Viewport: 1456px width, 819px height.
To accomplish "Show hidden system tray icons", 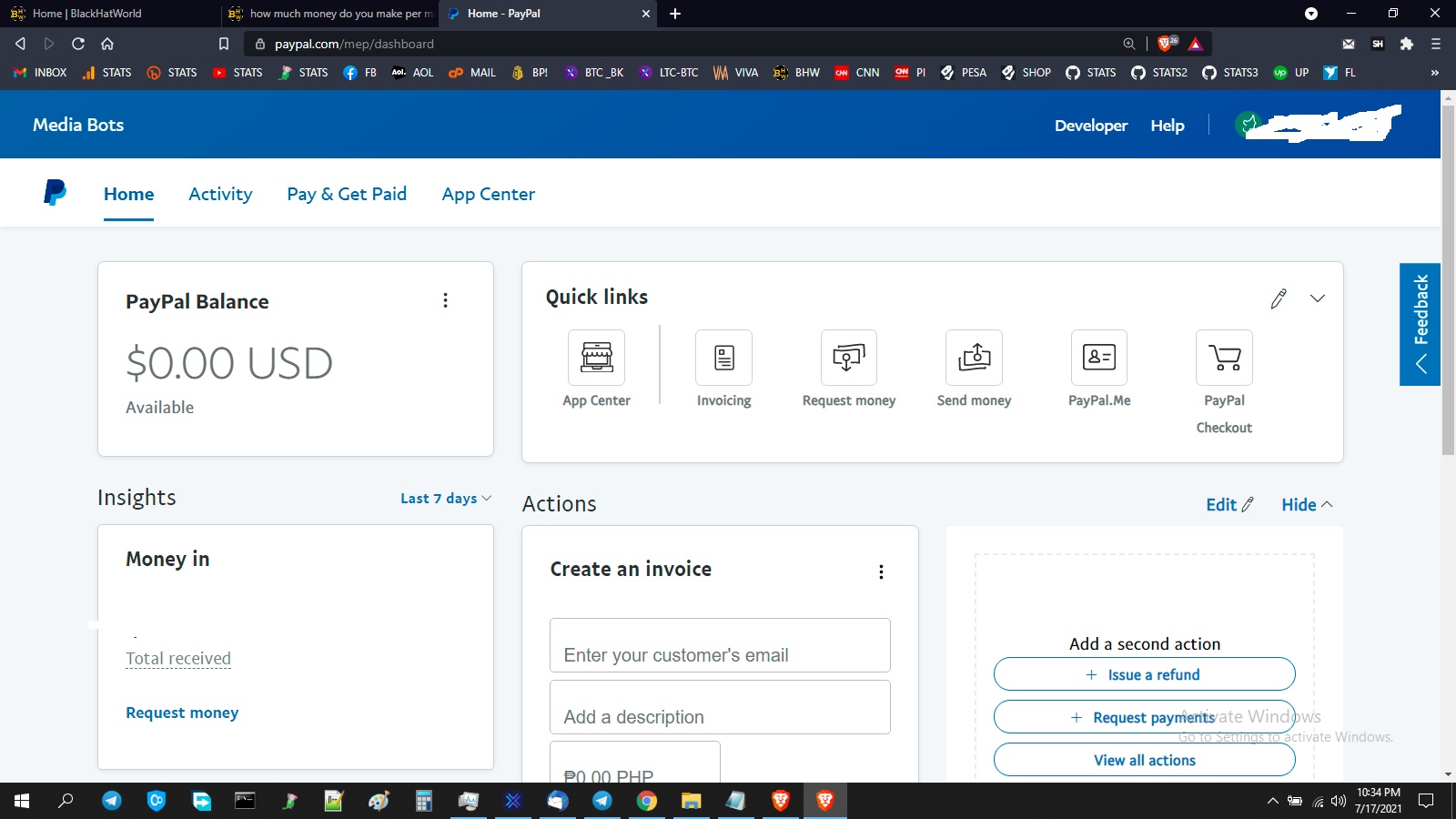I will tap(1272, 801).
